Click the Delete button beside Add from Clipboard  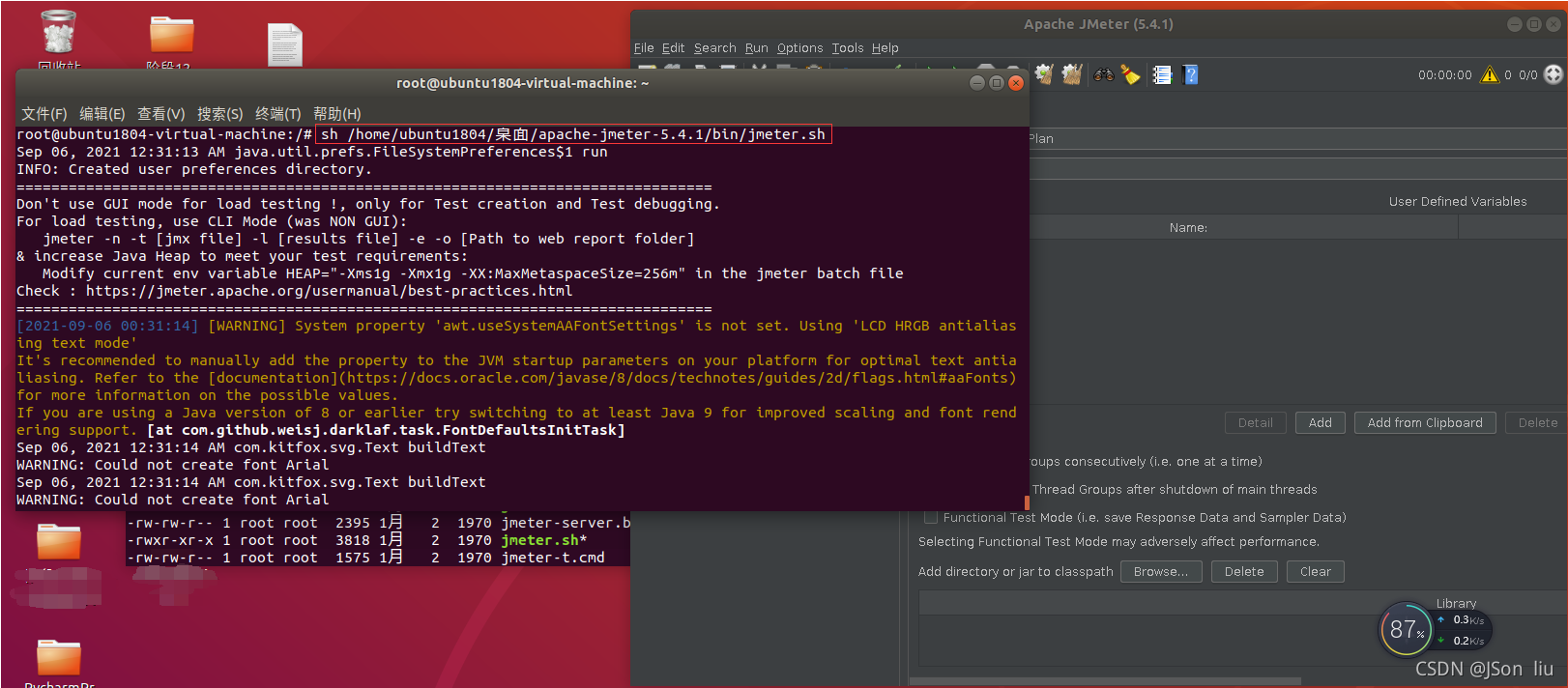pyautogui.click(x=1536, y=422)
